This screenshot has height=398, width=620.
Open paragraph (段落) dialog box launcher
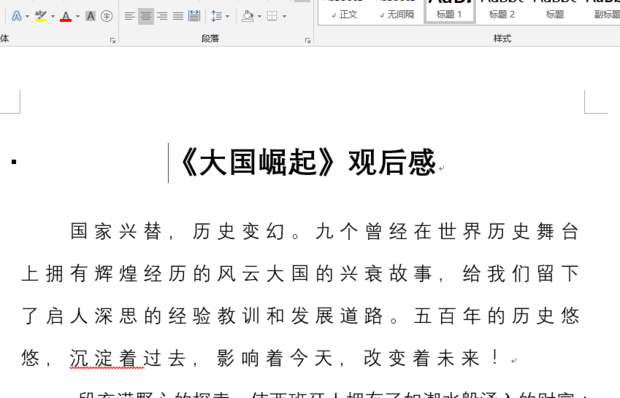click(x=308, y=40)
